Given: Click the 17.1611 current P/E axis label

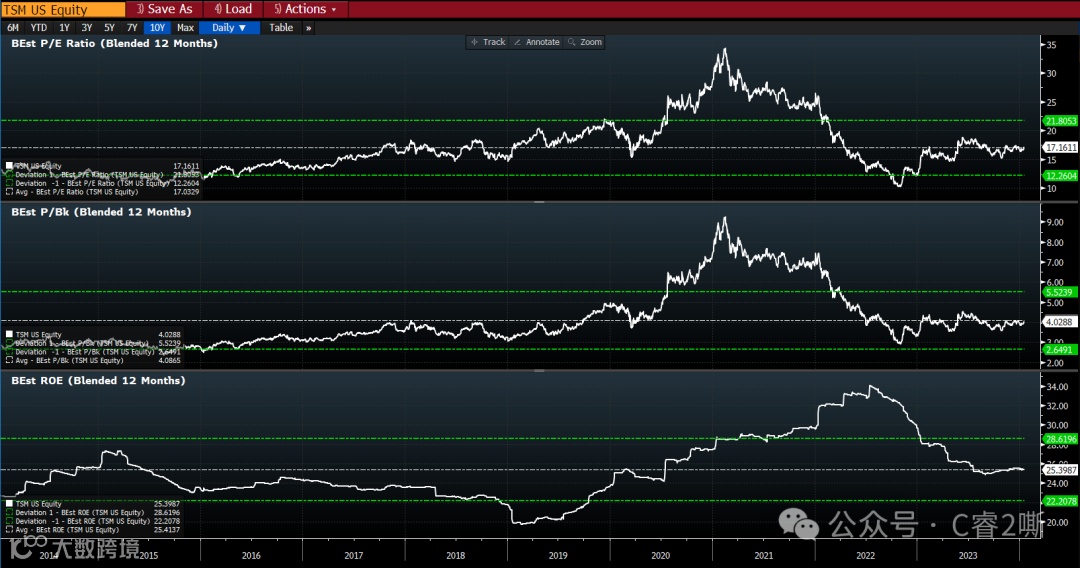Looking at the screenshot, I should 1060,147.
